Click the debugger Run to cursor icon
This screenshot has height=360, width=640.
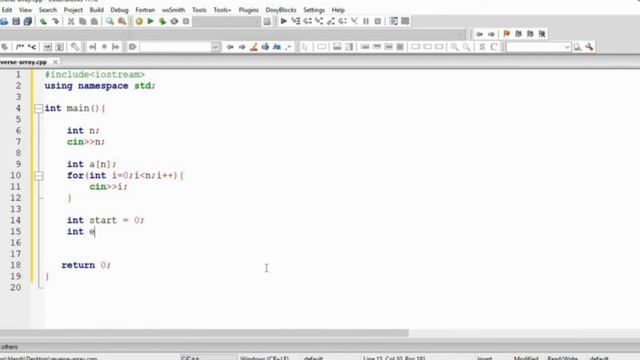click(296, 21)
